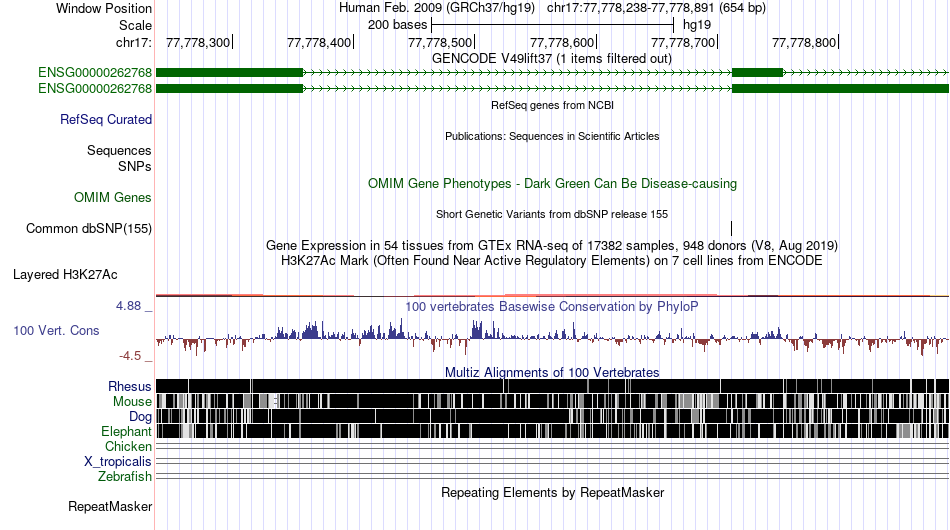
Task: Click the OMIM Genes track label
Action: click(x=113, y=197)
